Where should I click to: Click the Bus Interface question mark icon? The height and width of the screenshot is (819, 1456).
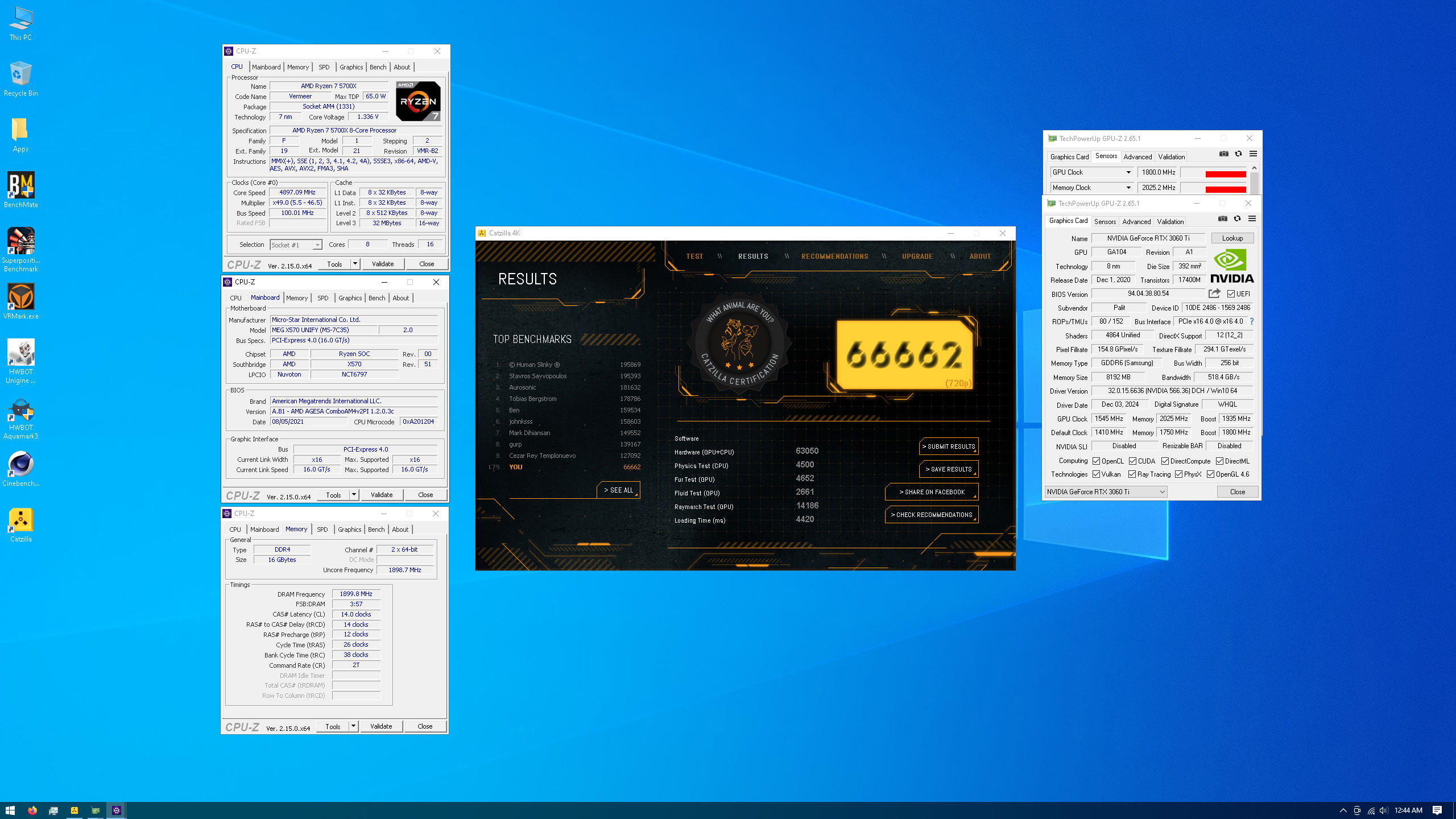1252,321
